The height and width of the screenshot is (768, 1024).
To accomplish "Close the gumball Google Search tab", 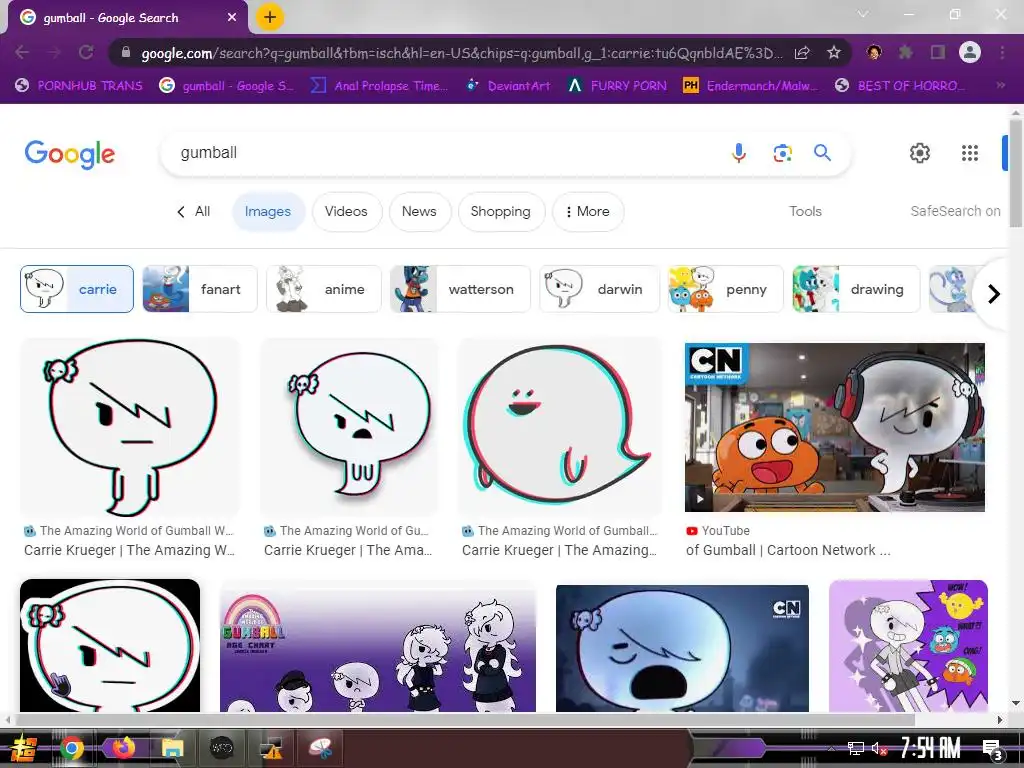I will point(232,18).
